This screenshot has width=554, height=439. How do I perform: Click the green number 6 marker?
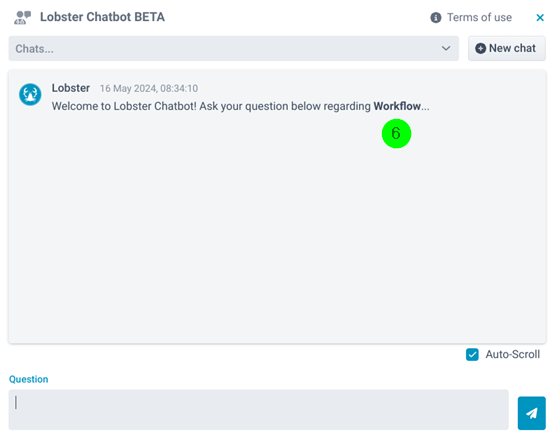[396, 134]
